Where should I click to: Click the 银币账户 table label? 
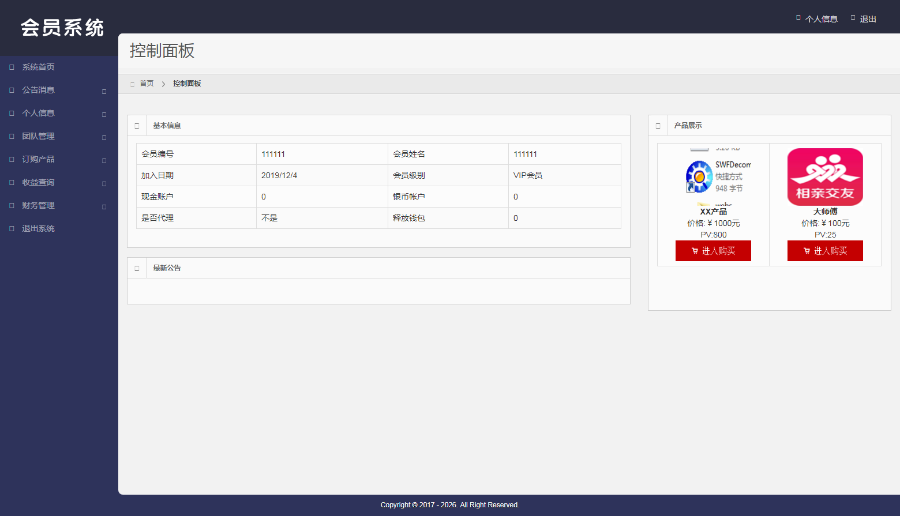(409, 196)
